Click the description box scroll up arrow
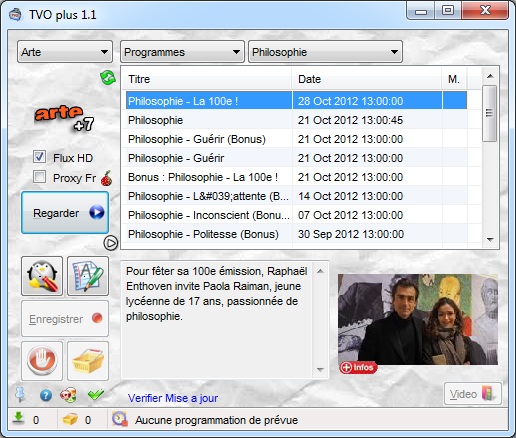516x438 pixels. point(320,271)
